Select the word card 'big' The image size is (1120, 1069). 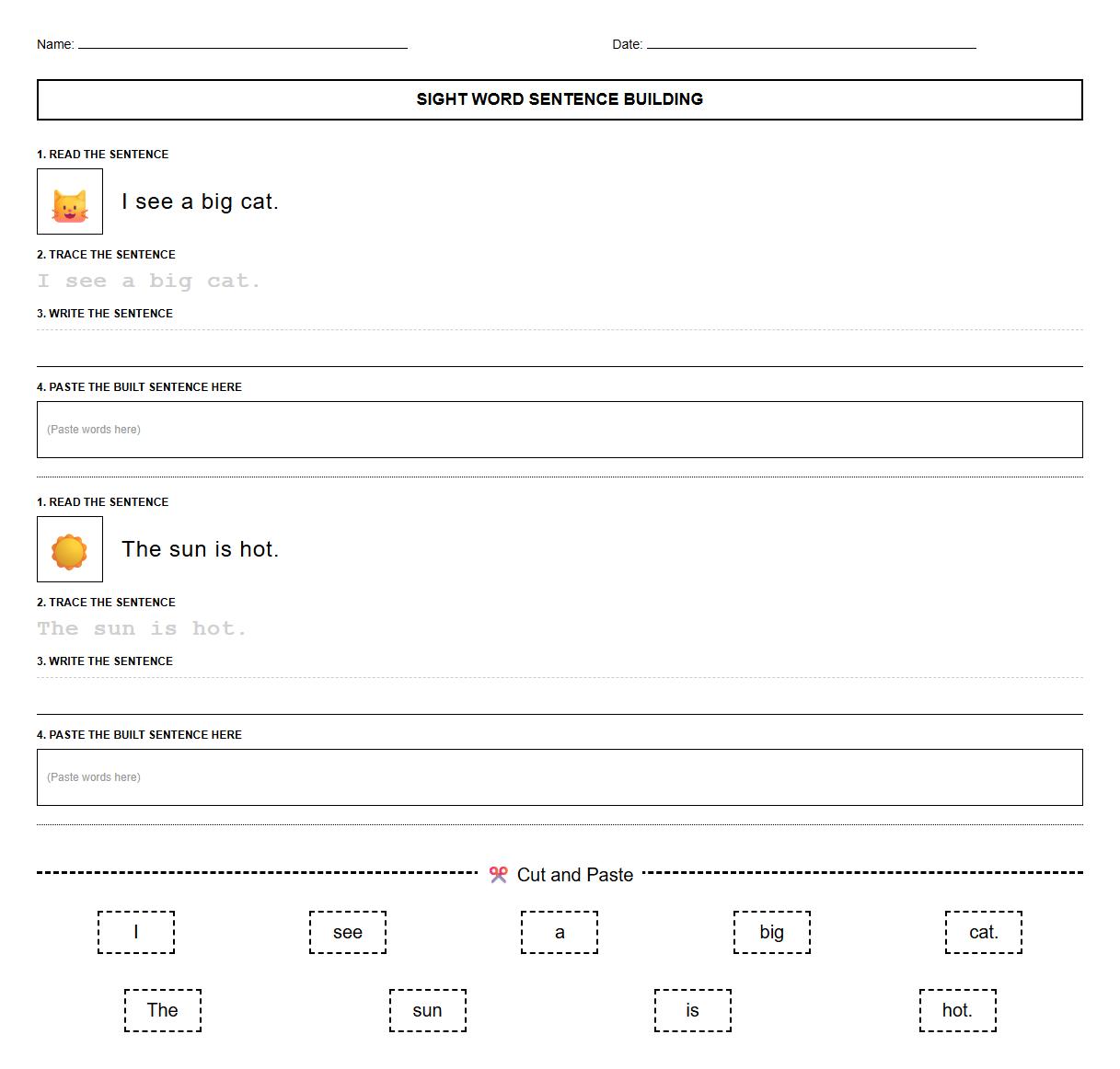(x=771, y=932)
